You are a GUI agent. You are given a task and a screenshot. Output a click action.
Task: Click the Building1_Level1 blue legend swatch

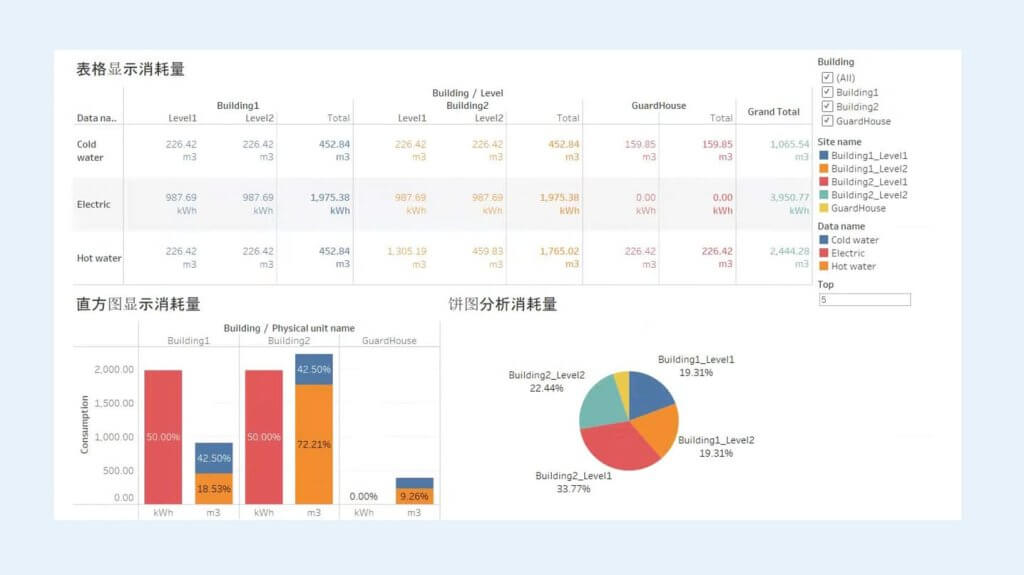click(824, 156)
